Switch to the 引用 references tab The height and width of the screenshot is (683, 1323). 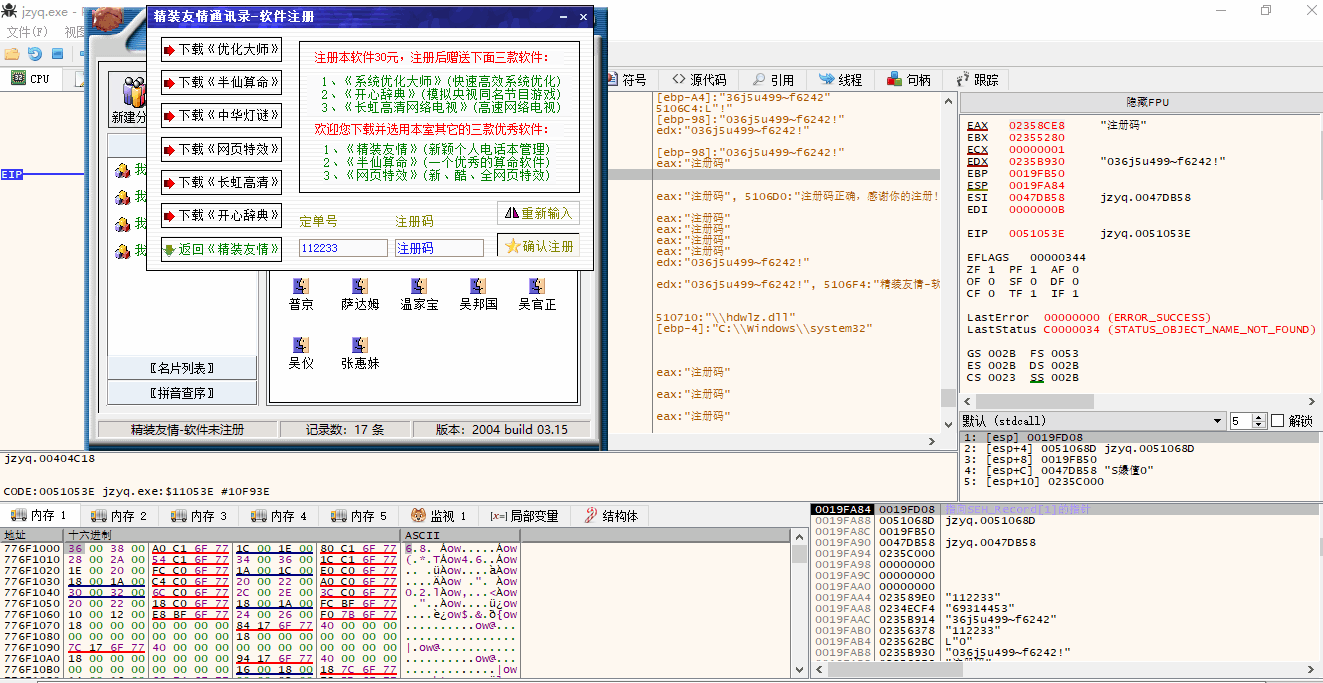[773, 80]
